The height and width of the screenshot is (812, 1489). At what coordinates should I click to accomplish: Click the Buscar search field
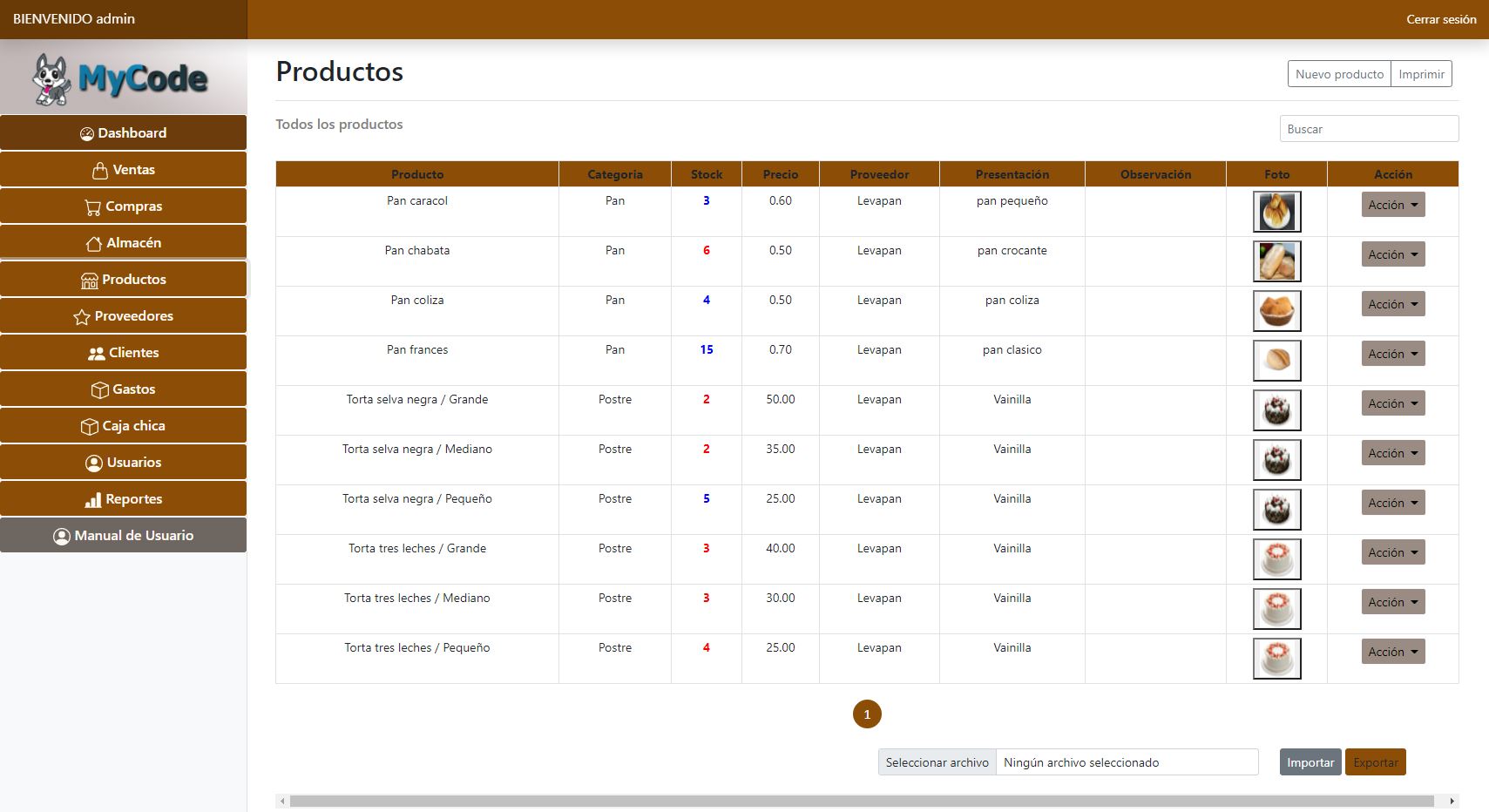(x=1368, y=129)
